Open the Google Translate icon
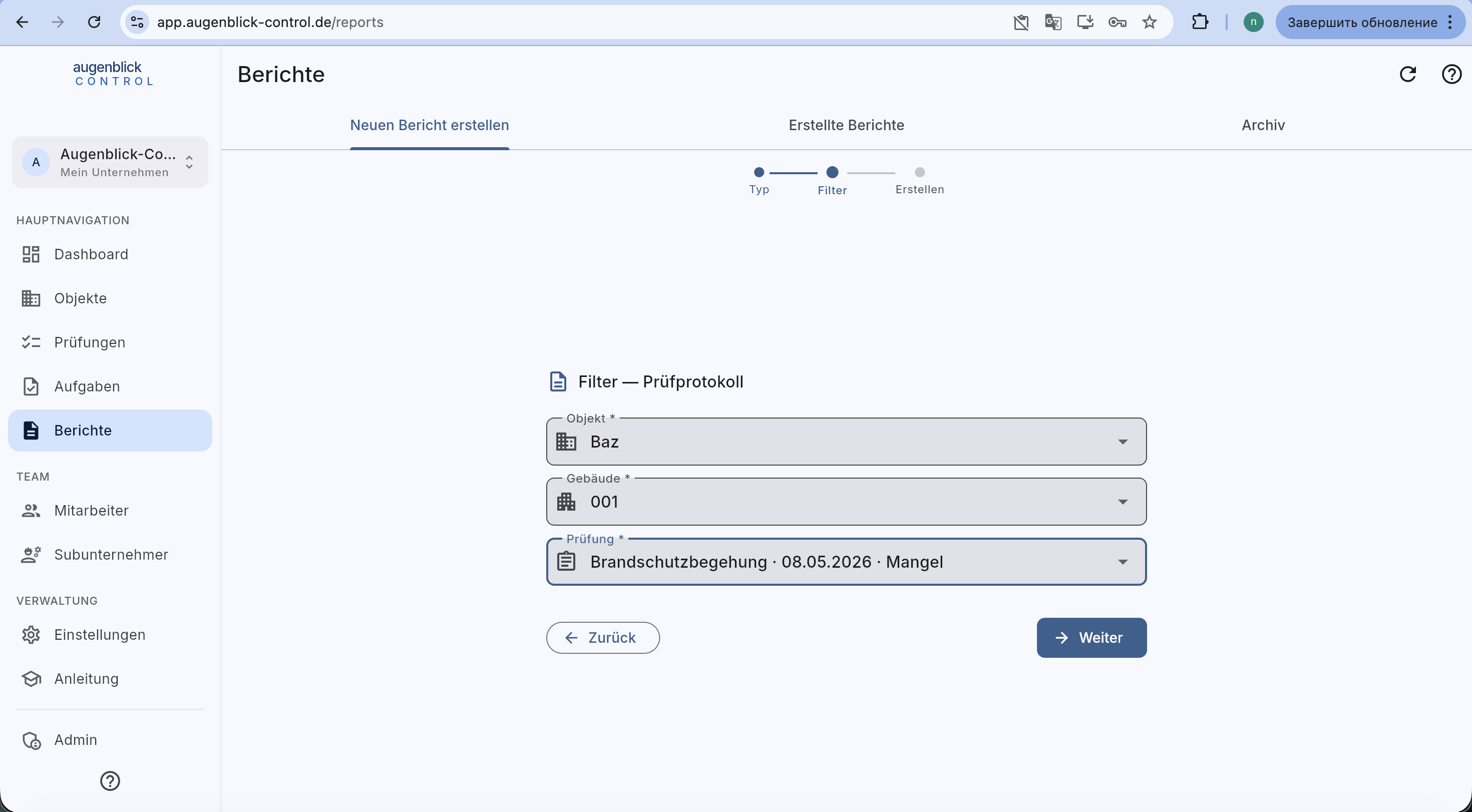1472x812 pixels. (1053, 23)
